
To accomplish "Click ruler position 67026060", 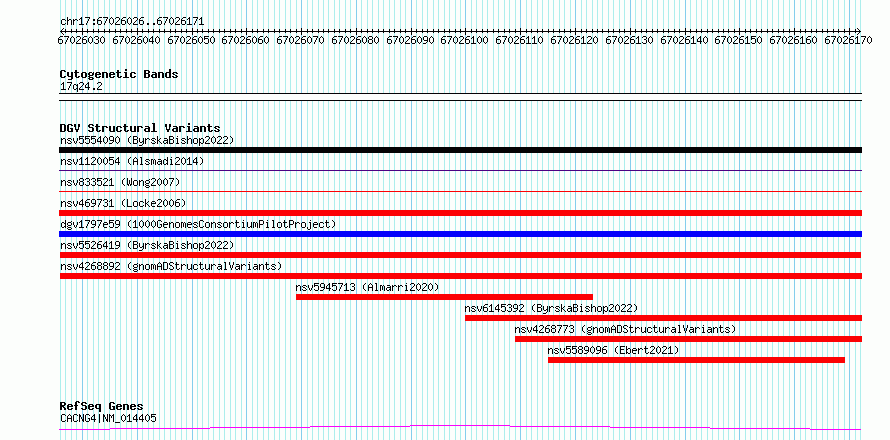I will point(245,40).
